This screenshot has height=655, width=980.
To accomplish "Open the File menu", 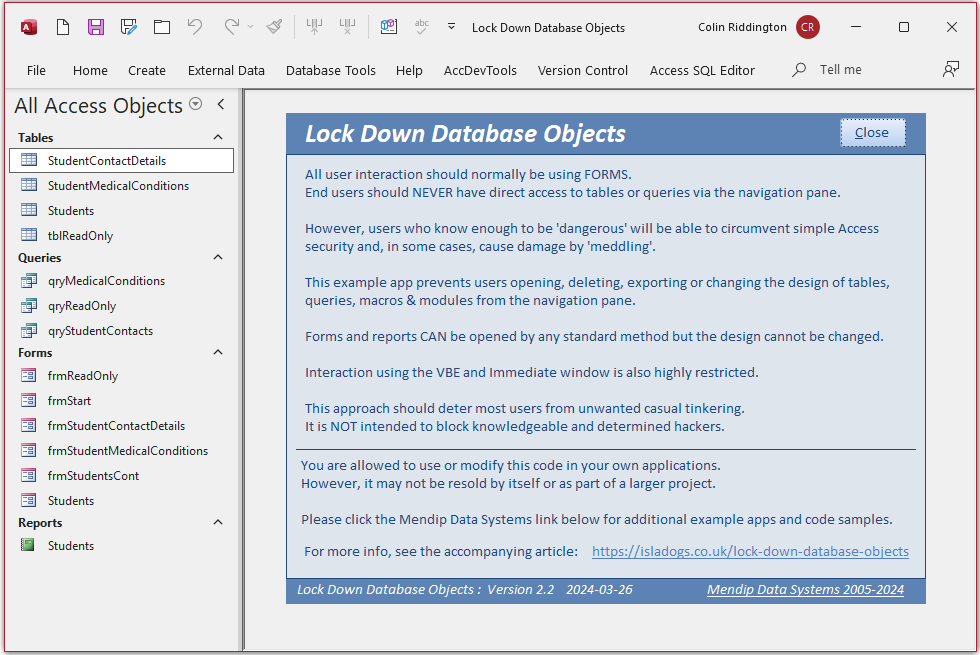I will point(36,70).
